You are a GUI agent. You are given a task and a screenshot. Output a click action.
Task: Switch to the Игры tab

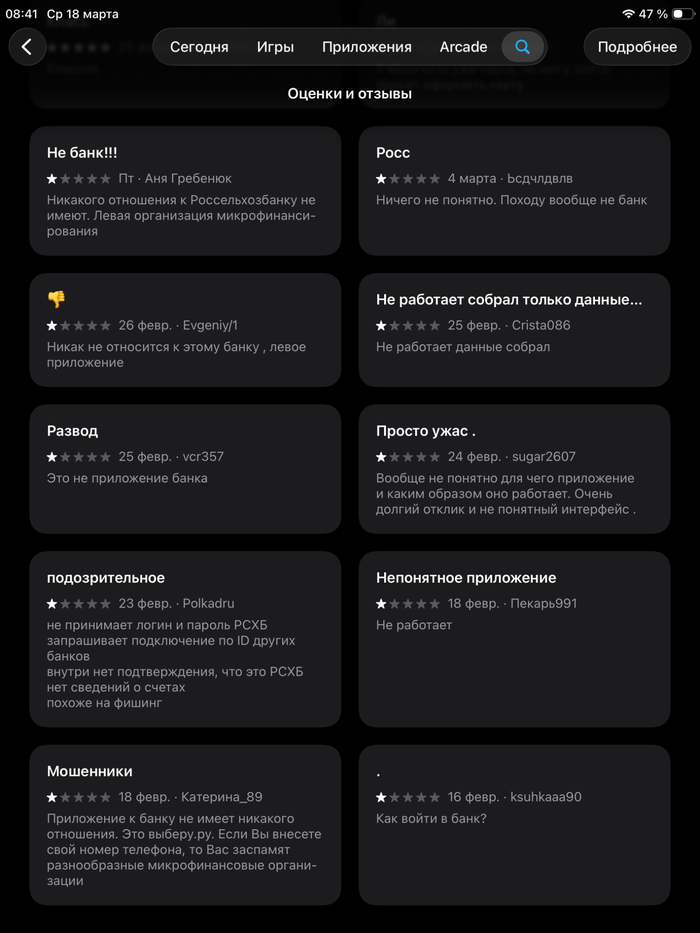point(275,47)
